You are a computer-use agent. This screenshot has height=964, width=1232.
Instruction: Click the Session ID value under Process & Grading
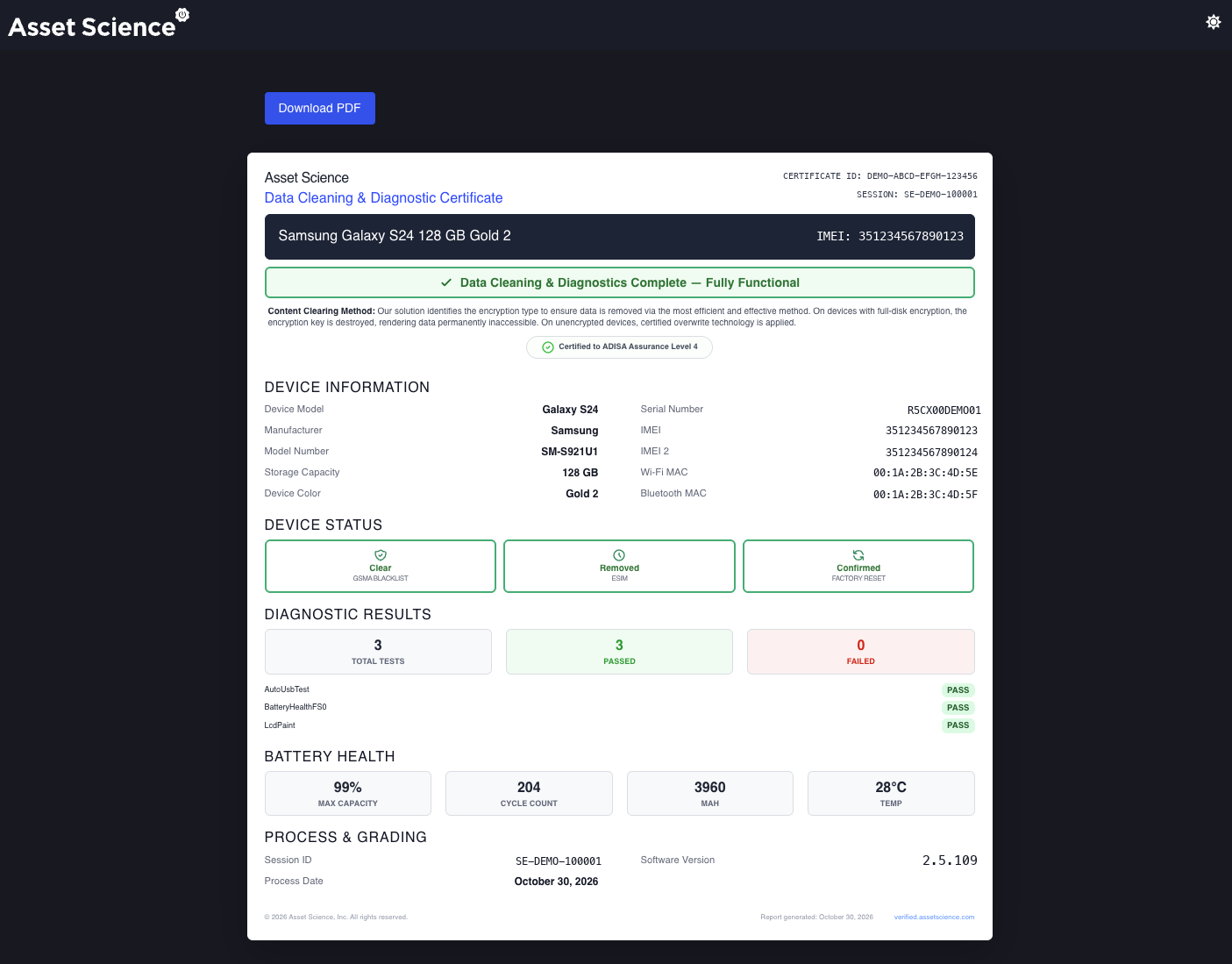point(559,861)
